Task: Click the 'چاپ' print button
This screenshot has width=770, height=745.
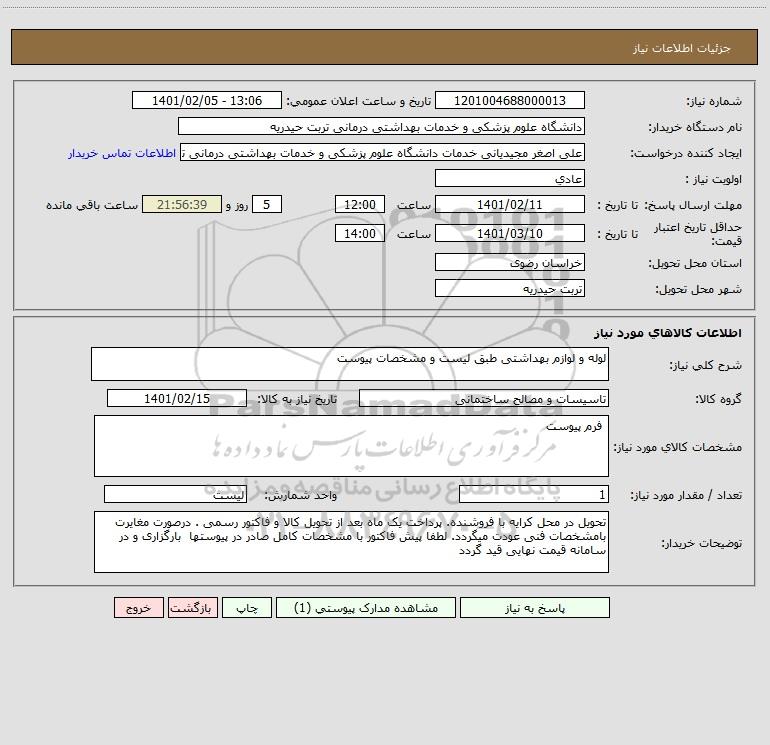Action: (x=247, y=608)
